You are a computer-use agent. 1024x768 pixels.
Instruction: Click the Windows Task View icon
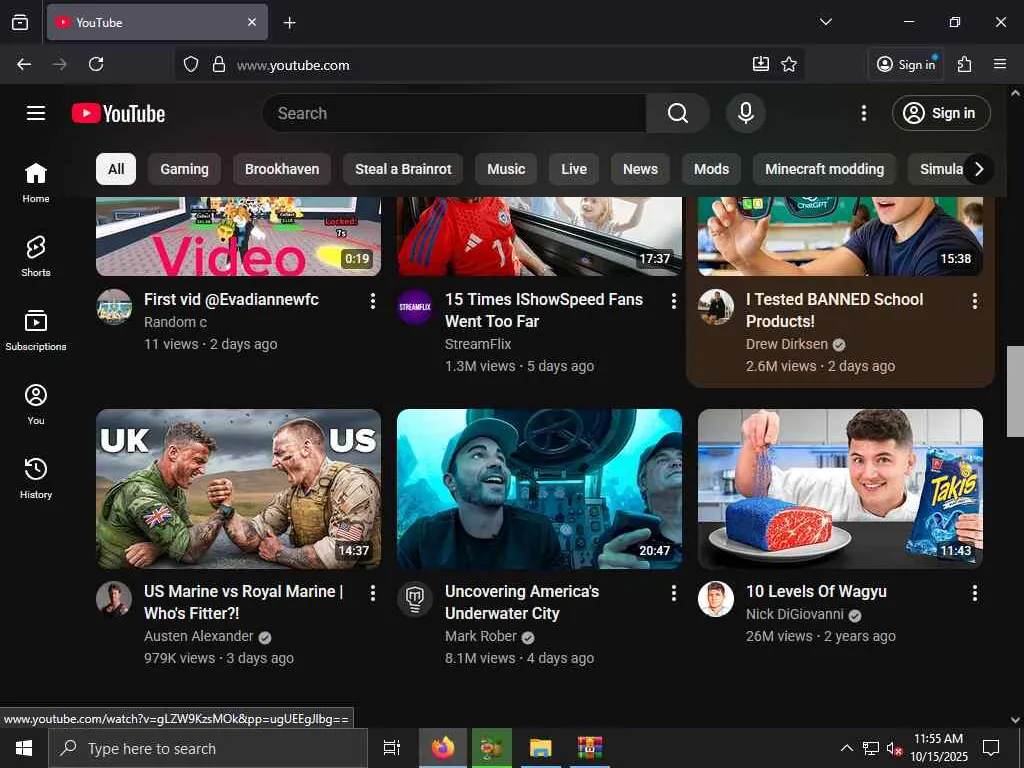coord(392,748)
